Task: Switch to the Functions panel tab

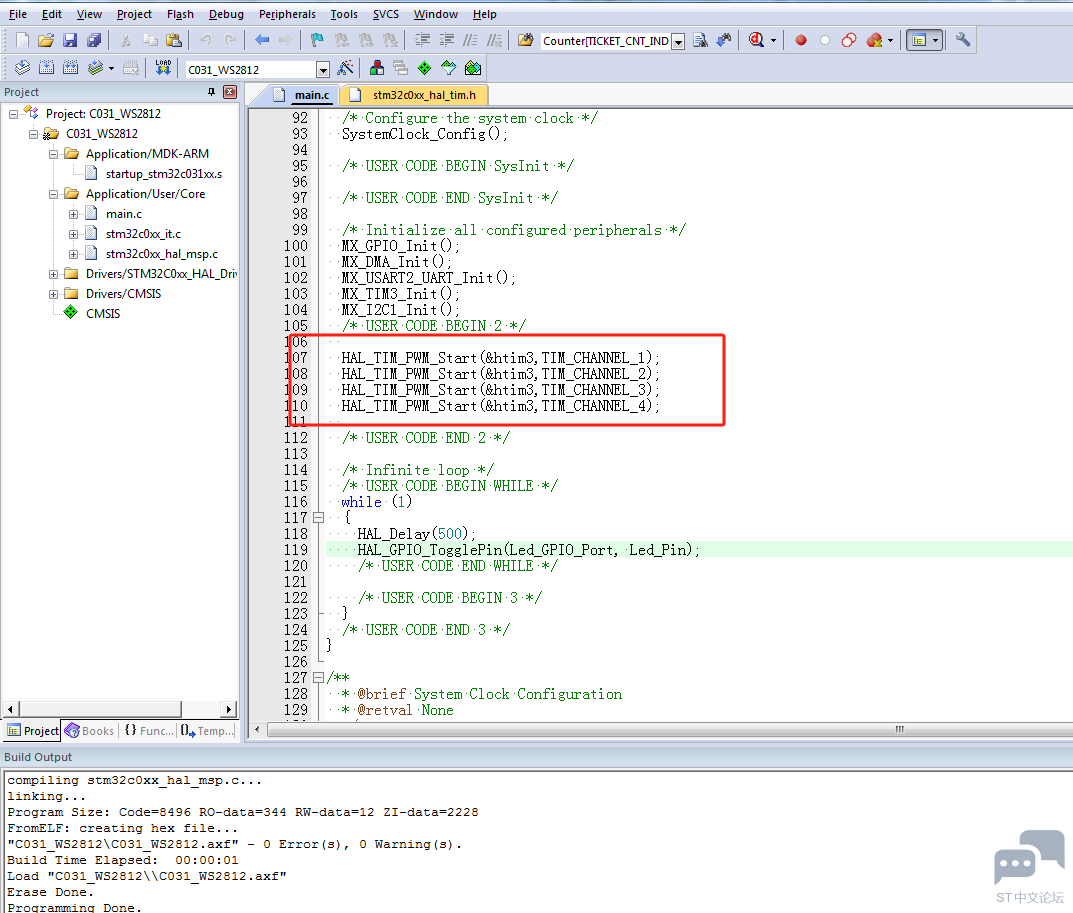Action: [x=149, y=731]
